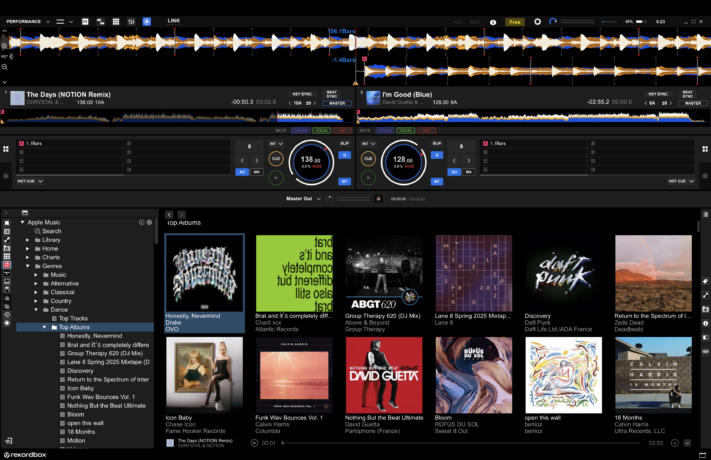This screenshot has height=460, width=711.
Task: Mute VOCAL stem on deck 2
Action: (405, 131)
